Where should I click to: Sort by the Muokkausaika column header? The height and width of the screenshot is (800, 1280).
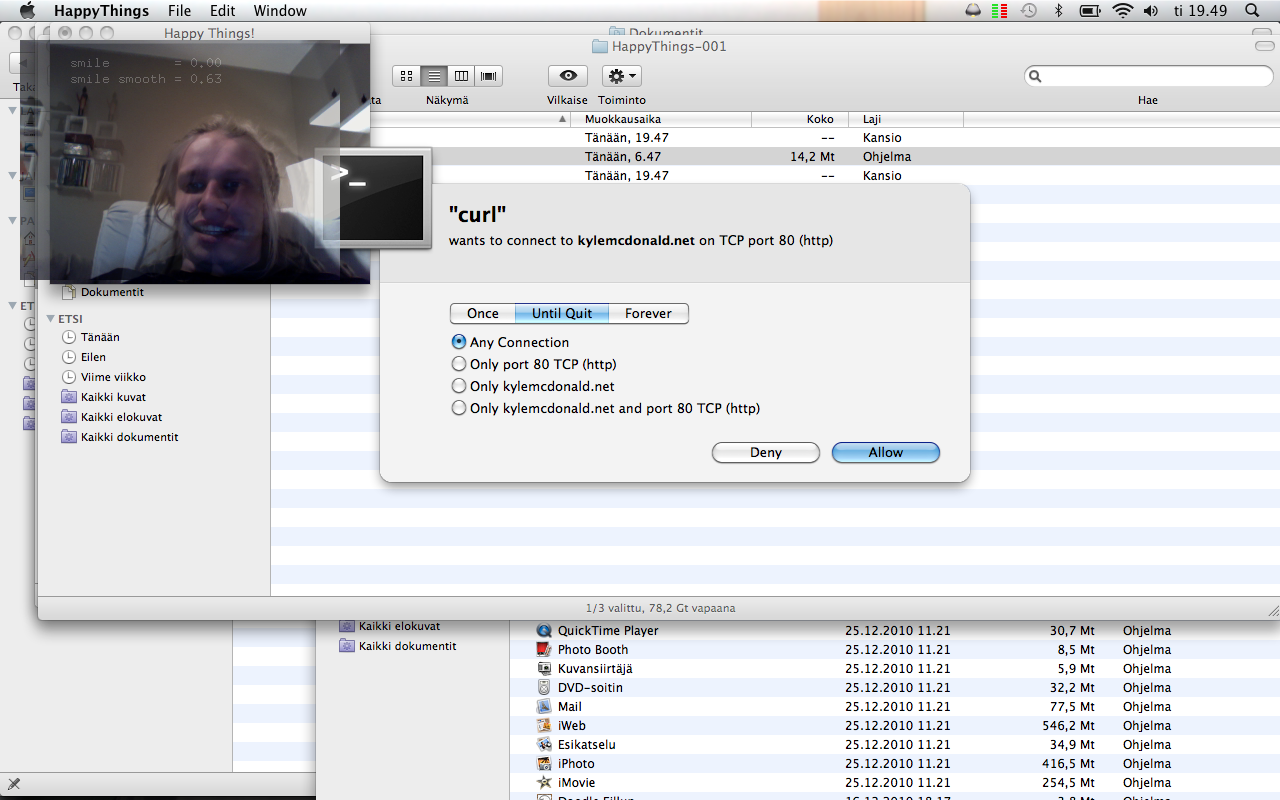(x=660, y=119)
